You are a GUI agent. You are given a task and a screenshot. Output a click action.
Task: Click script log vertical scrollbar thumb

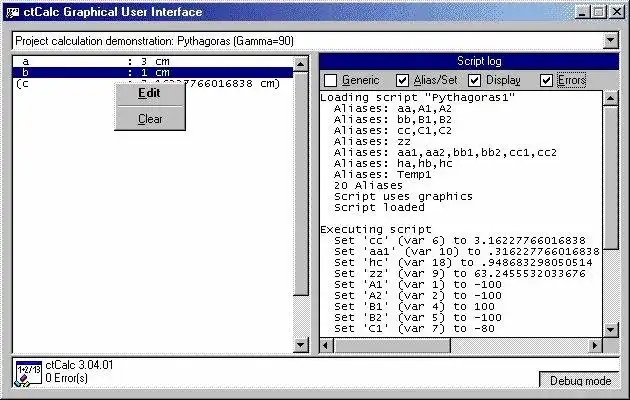(611, 178)
